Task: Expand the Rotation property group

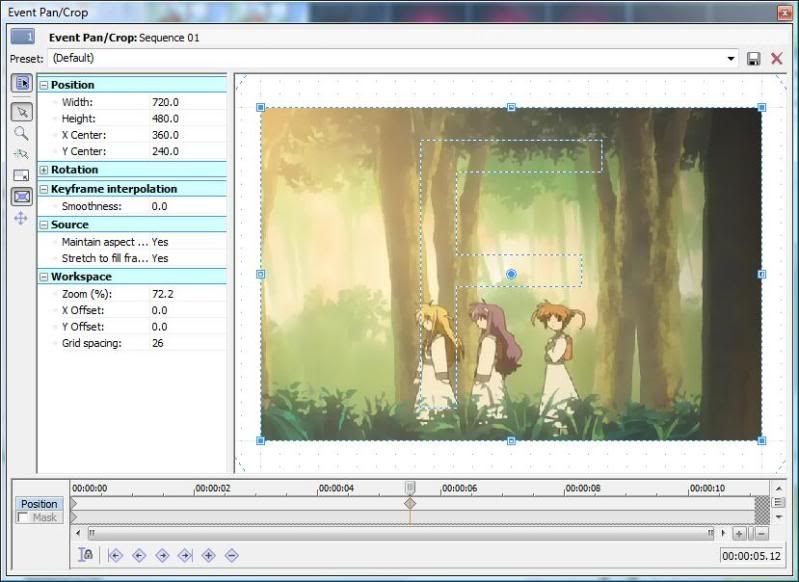Action: (44, 170)
